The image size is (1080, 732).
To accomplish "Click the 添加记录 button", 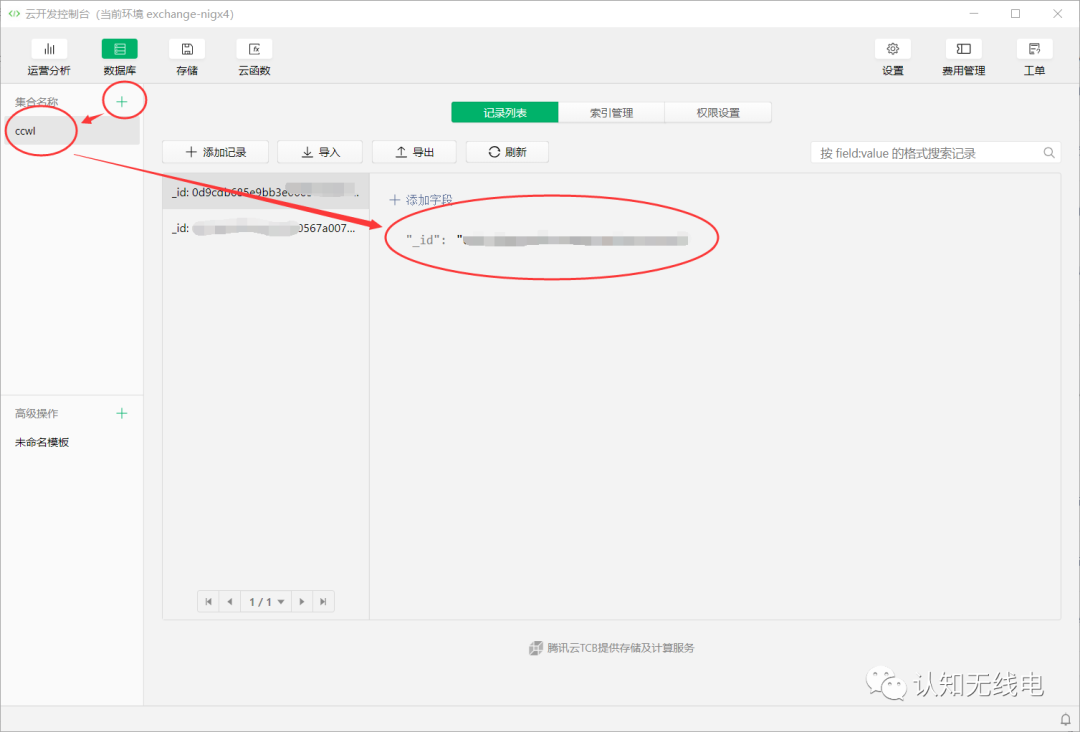I will tap(216, 152).
